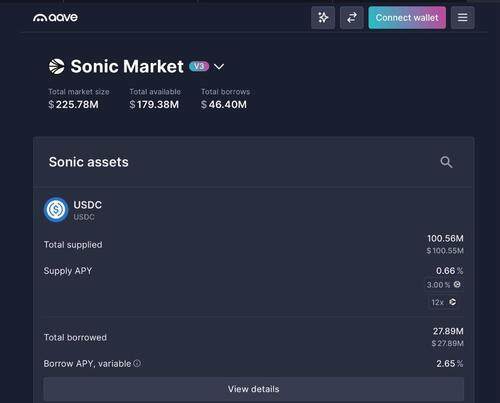Click the USDC token icon
500x403 pixels.
[56, 210]
